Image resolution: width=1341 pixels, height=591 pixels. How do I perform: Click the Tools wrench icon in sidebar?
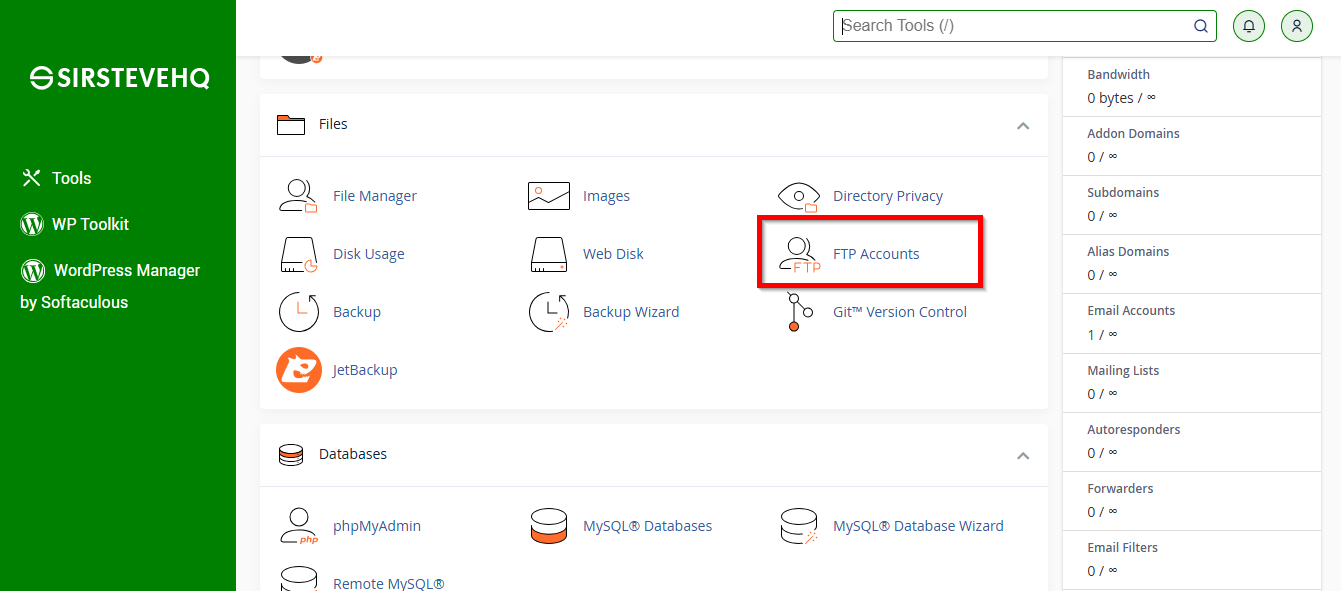[31, 178]
